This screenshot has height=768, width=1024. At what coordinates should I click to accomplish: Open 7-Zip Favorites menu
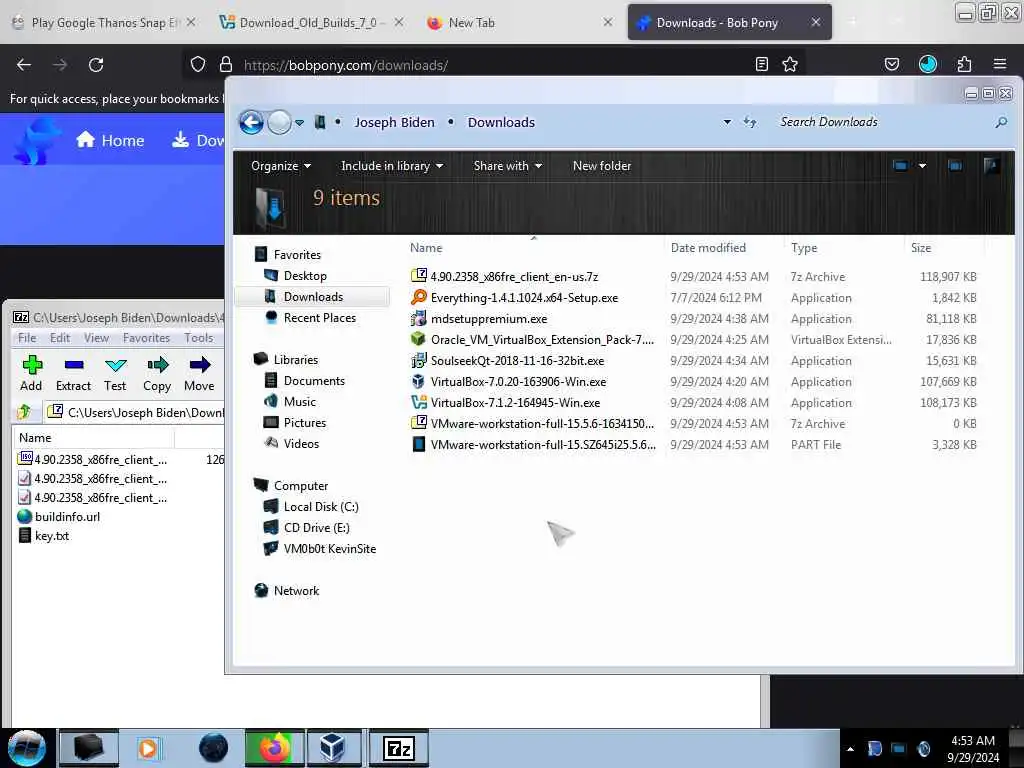(x=146, y=338)
